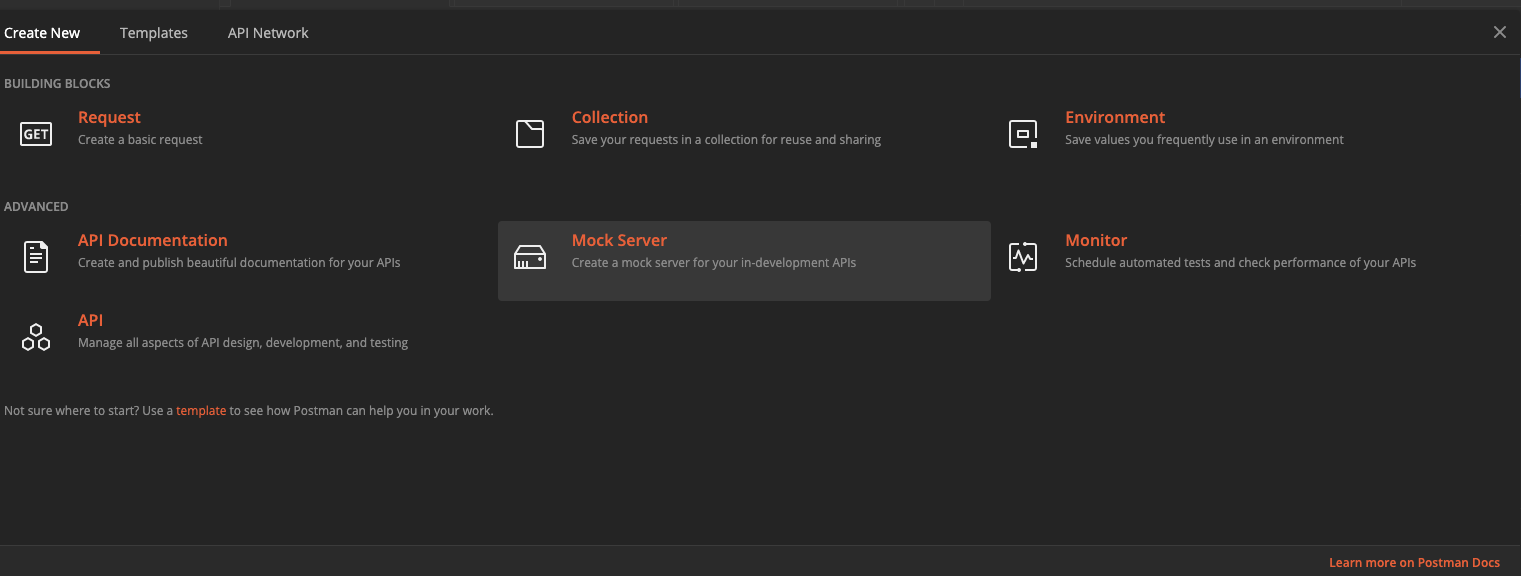Follow the inline template link

(201, 410)
